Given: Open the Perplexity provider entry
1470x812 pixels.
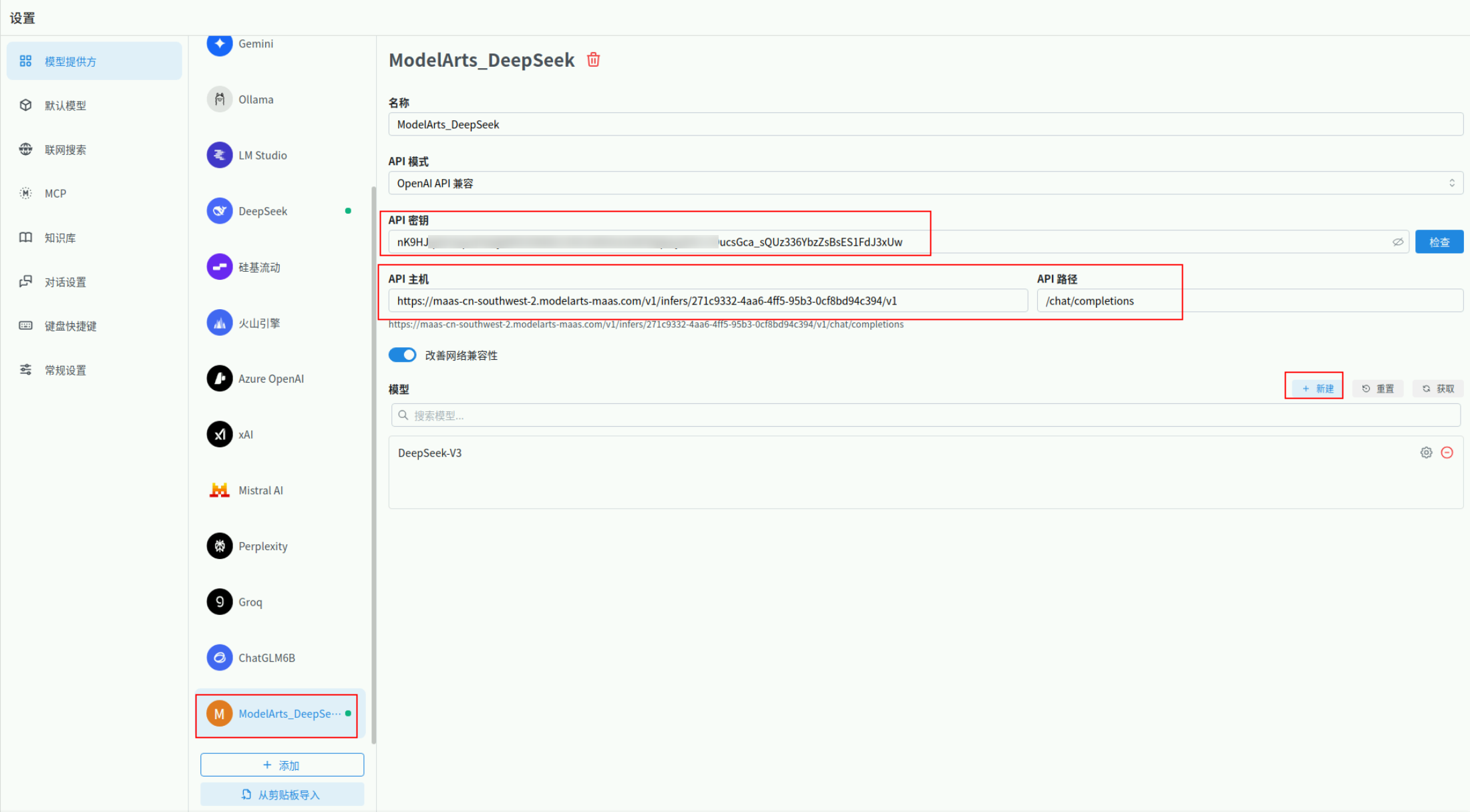Looking at the screenshot, I should pos(262,546).
